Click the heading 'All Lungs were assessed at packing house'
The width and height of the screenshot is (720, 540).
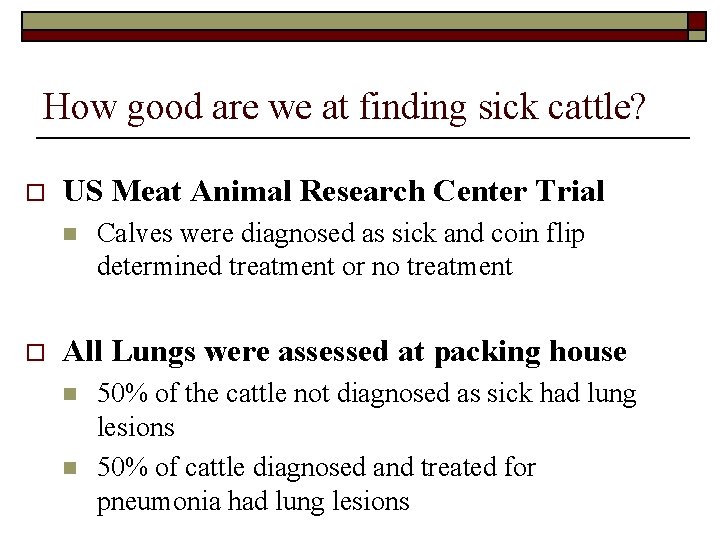(345, 352)
